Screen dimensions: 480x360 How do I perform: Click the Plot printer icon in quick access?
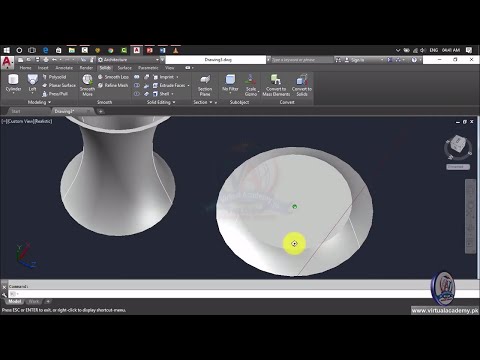46,60
